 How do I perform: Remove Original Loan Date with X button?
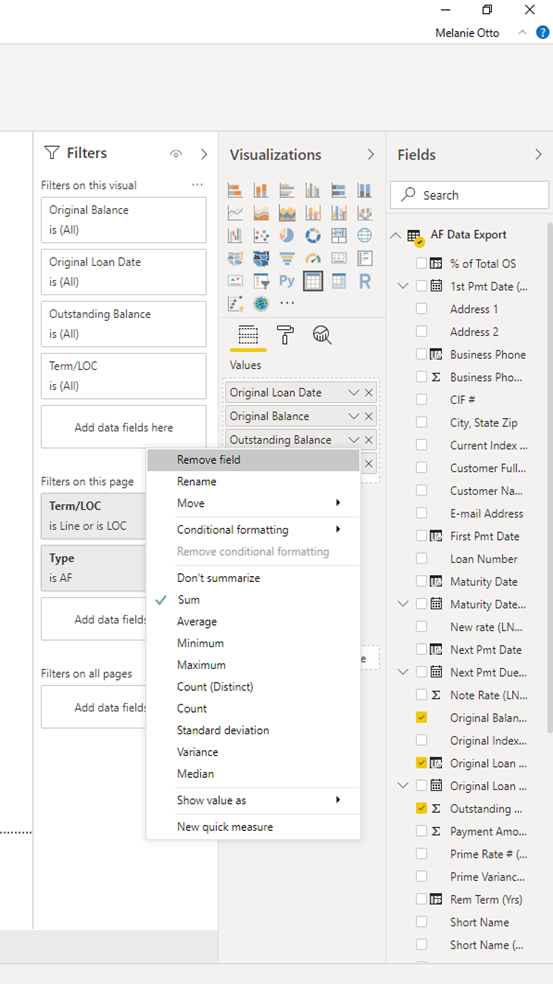(x=368, y=393)
